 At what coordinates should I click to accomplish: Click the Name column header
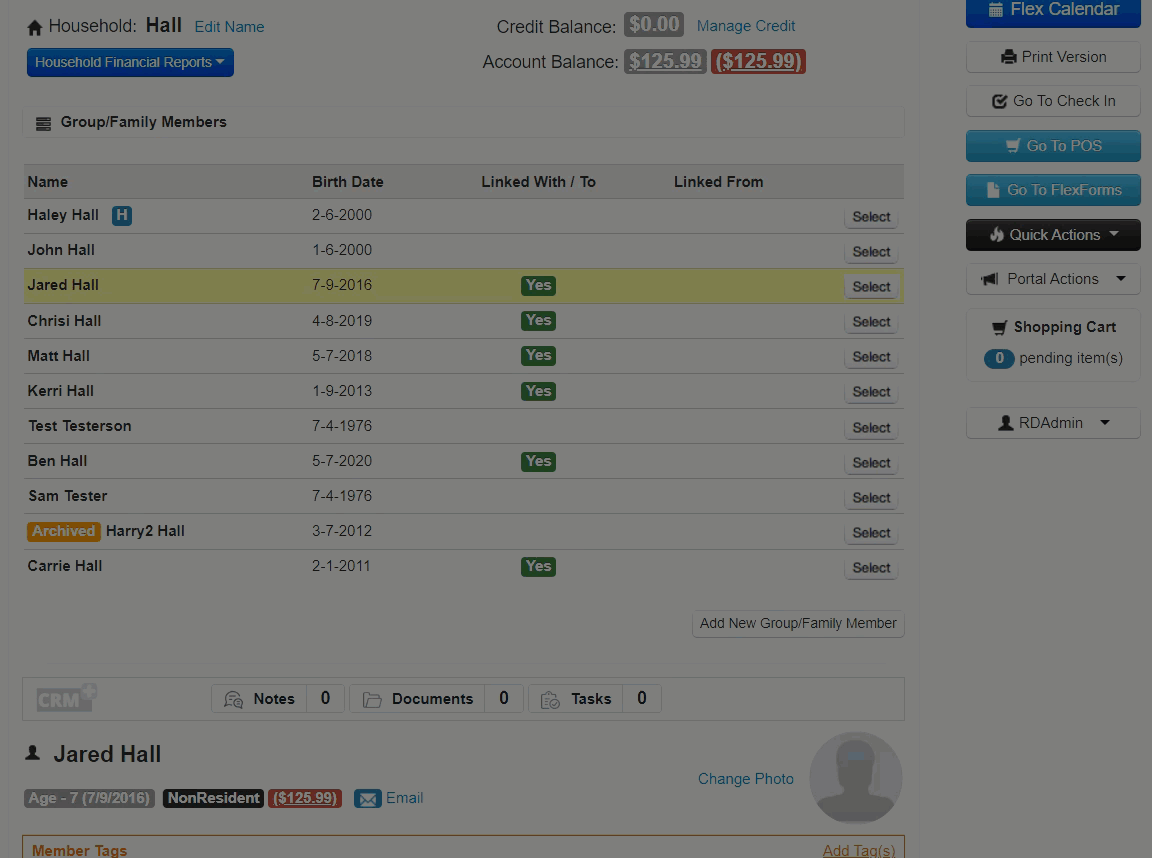[48, 182]
